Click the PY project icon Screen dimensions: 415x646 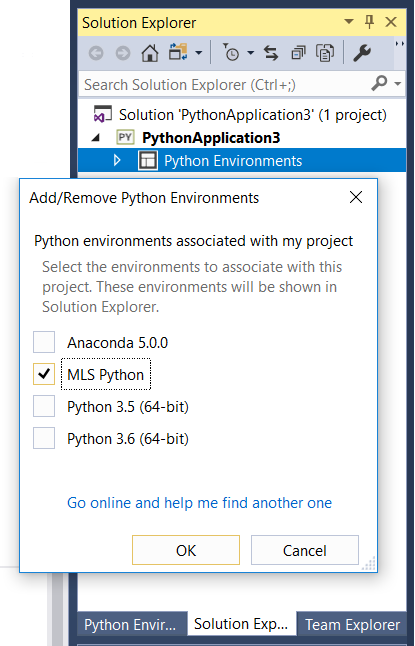pyautogui.click(x=125, y=137)
